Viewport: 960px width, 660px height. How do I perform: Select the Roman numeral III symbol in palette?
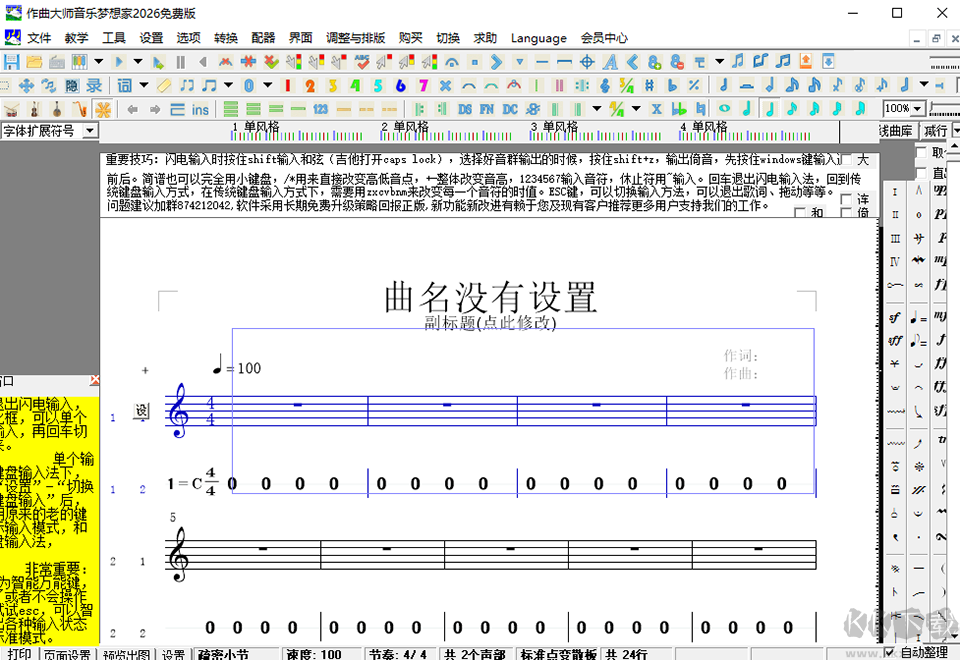895,239
